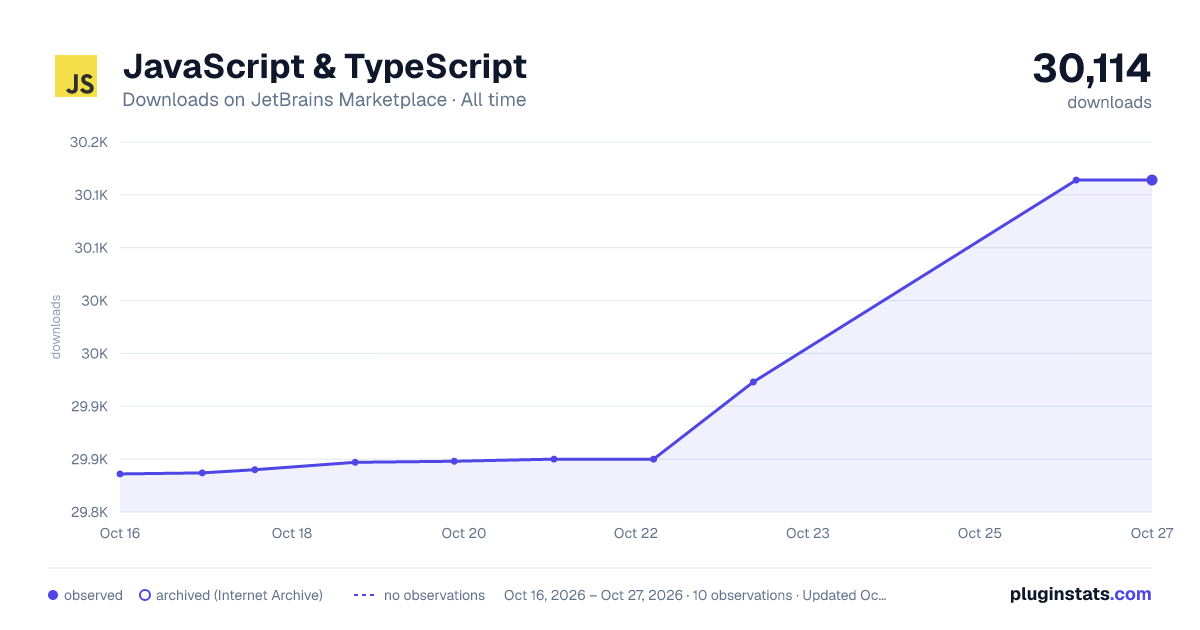Select the data point nearest the Oct 22 label
This screenshot has width=1200, height=630.
653,459
